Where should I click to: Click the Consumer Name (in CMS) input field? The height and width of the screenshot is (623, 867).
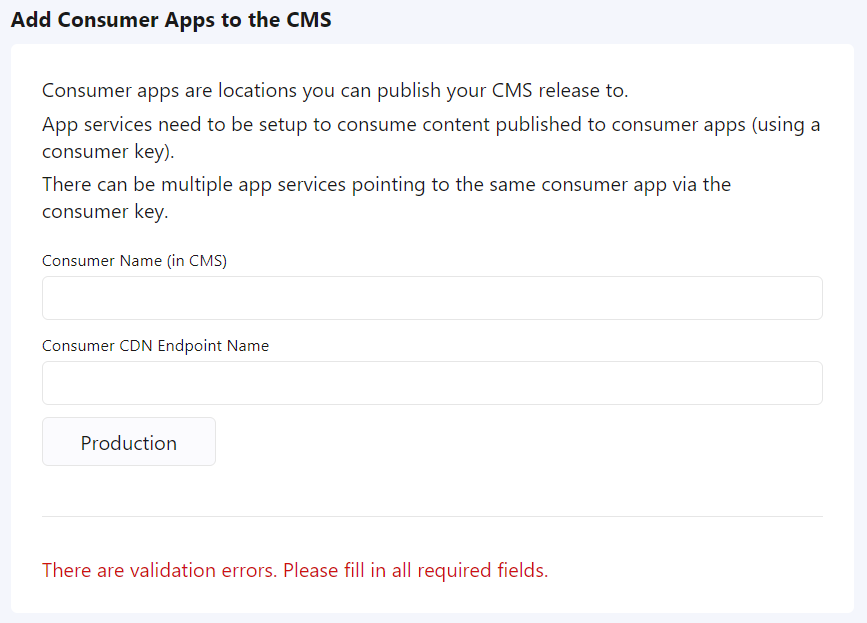coord(432,298)
